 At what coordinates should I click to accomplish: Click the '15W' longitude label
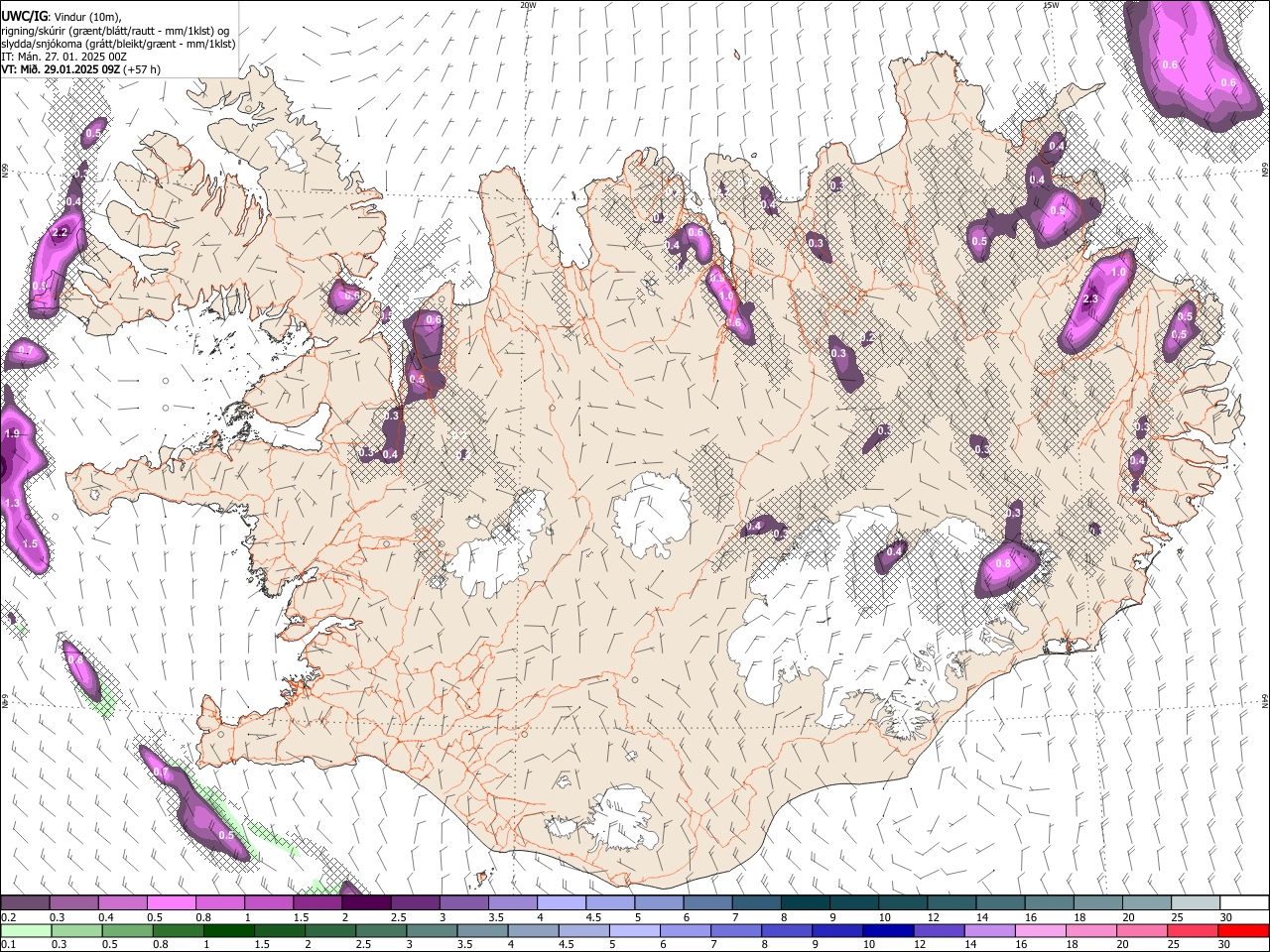(x=1050, y=5)
